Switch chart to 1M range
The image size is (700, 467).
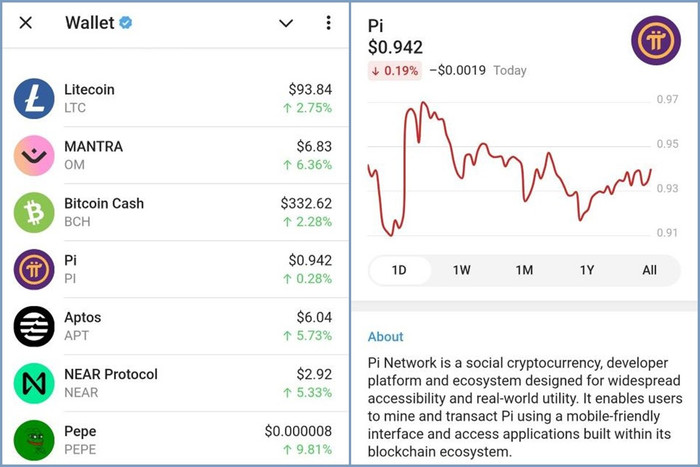(x=525, y=270)
